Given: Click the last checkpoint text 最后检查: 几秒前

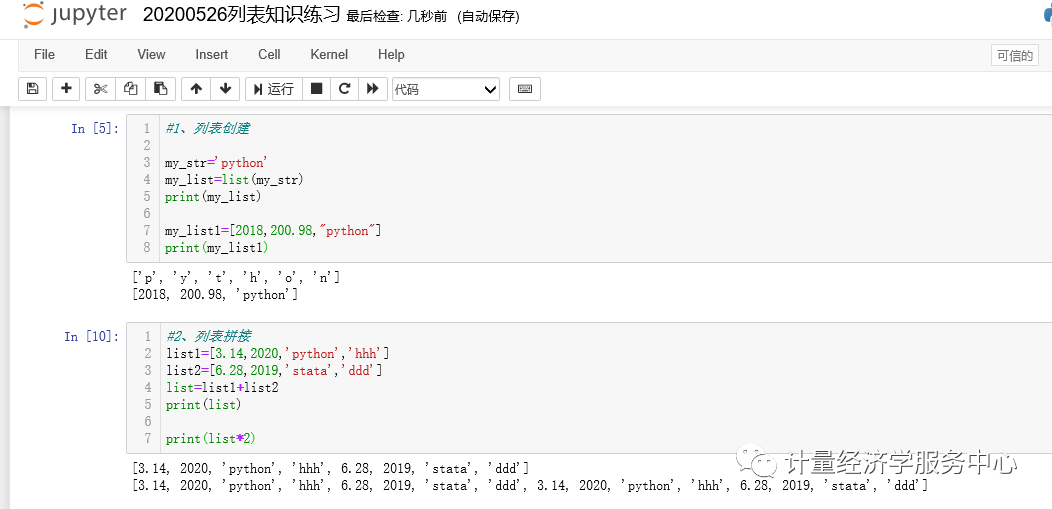Looking at the screenshot, I should [398, 17].
